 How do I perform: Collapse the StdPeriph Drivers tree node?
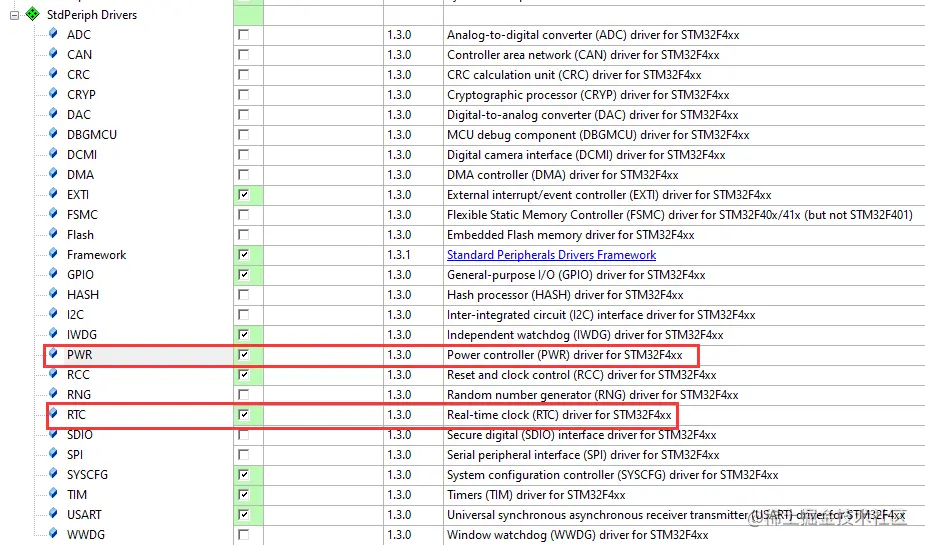pyautogui.click(x=14, y=15)
